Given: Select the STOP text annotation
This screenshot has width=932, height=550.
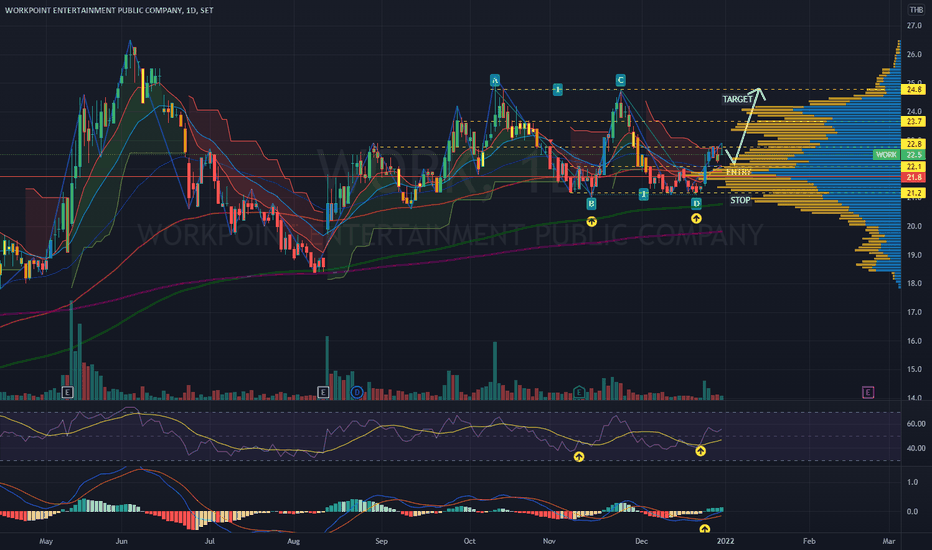Looking at the screenshot, I should 740,200.
